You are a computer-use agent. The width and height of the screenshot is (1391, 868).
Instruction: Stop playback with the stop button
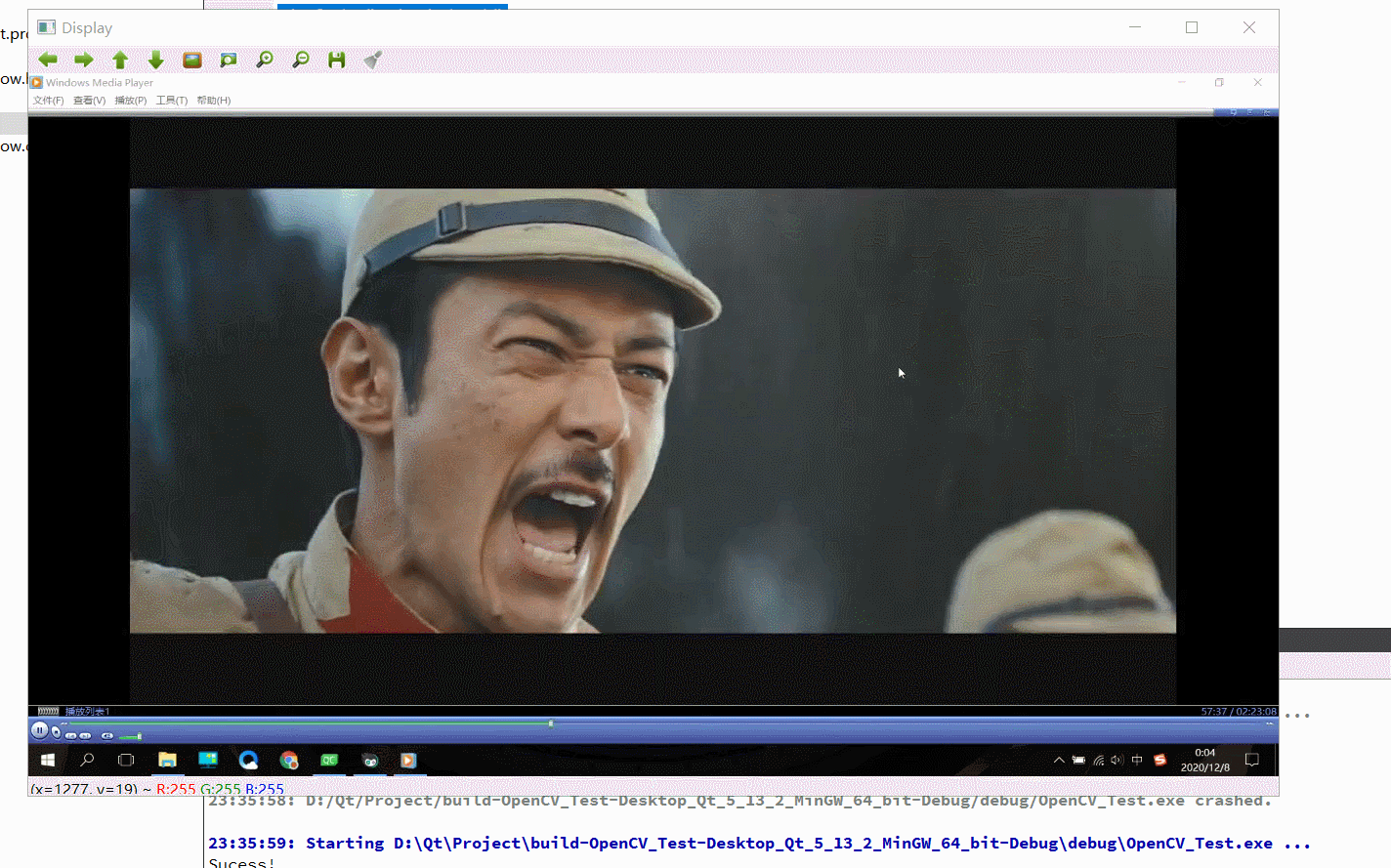pos(57,732)
